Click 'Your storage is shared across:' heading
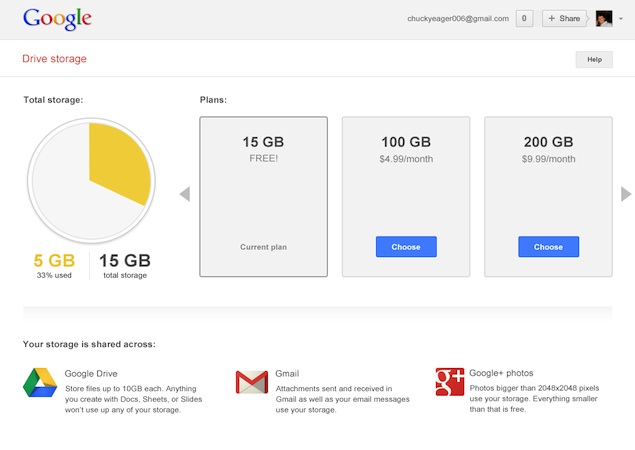This screenshot has width=635, height=450. (89, 344)
